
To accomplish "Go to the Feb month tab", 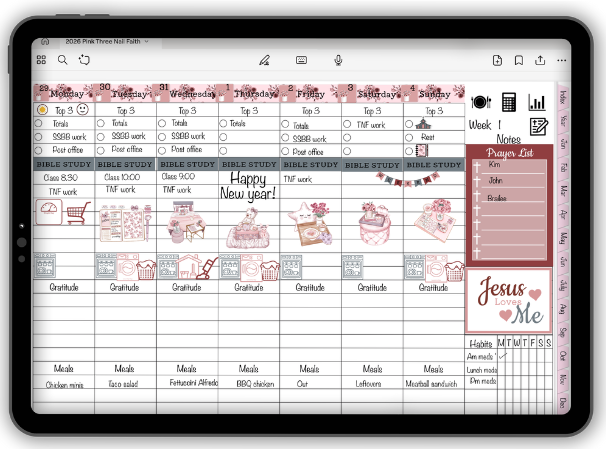I will 563,166.
